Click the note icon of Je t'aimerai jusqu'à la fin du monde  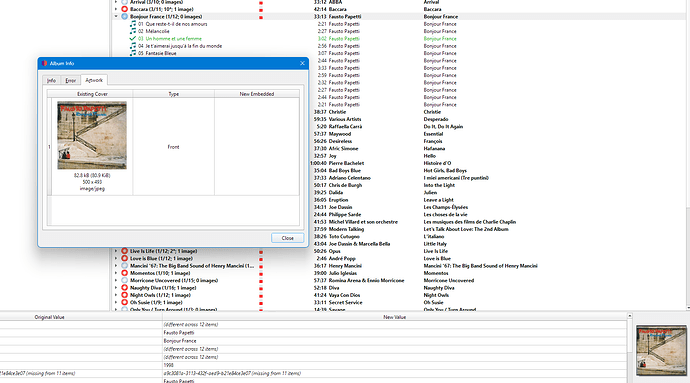pos(132,46)
